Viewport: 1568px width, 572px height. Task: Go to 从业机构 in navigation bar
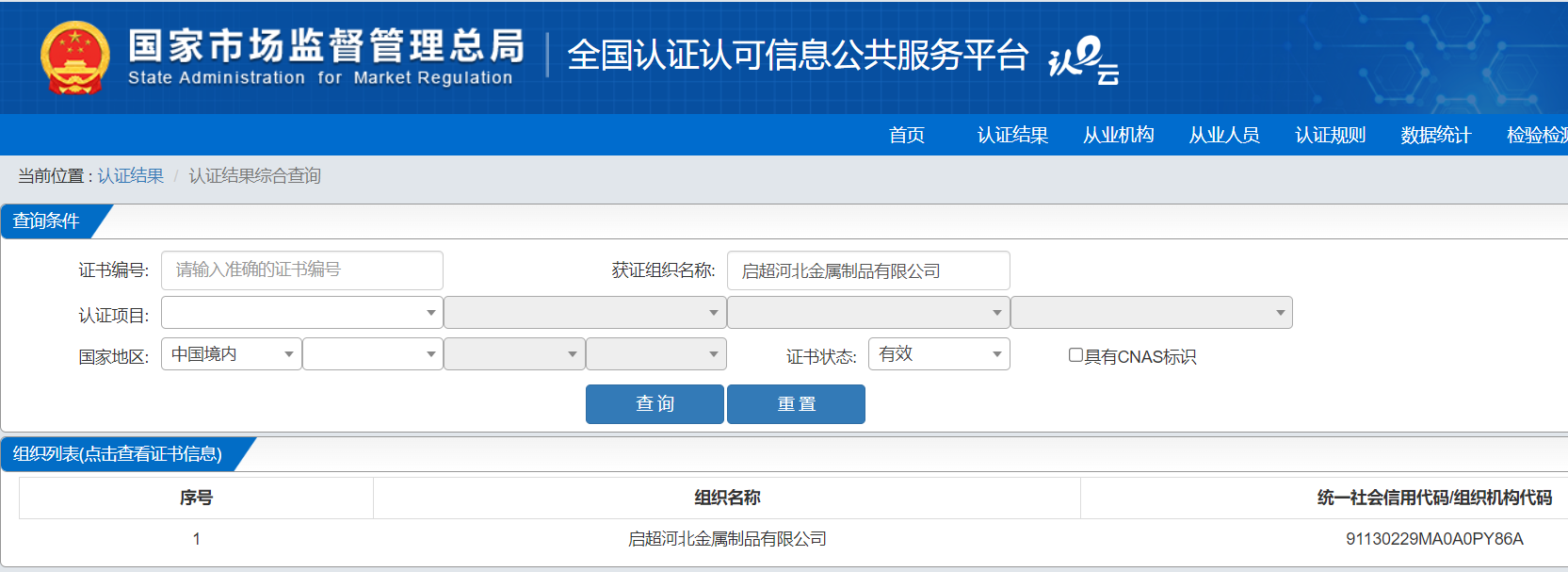click(x=1118, y=135)
